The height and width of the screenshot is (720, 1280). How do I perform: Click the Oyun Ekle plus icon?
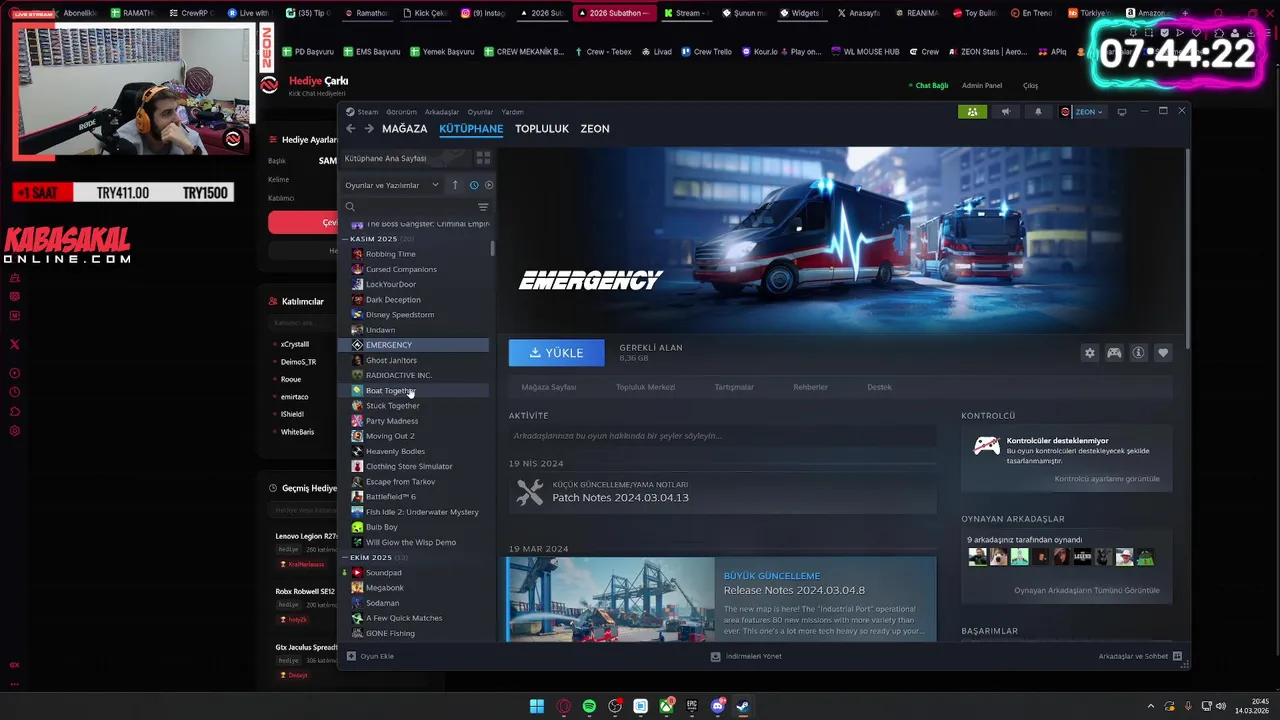point(351,656)
